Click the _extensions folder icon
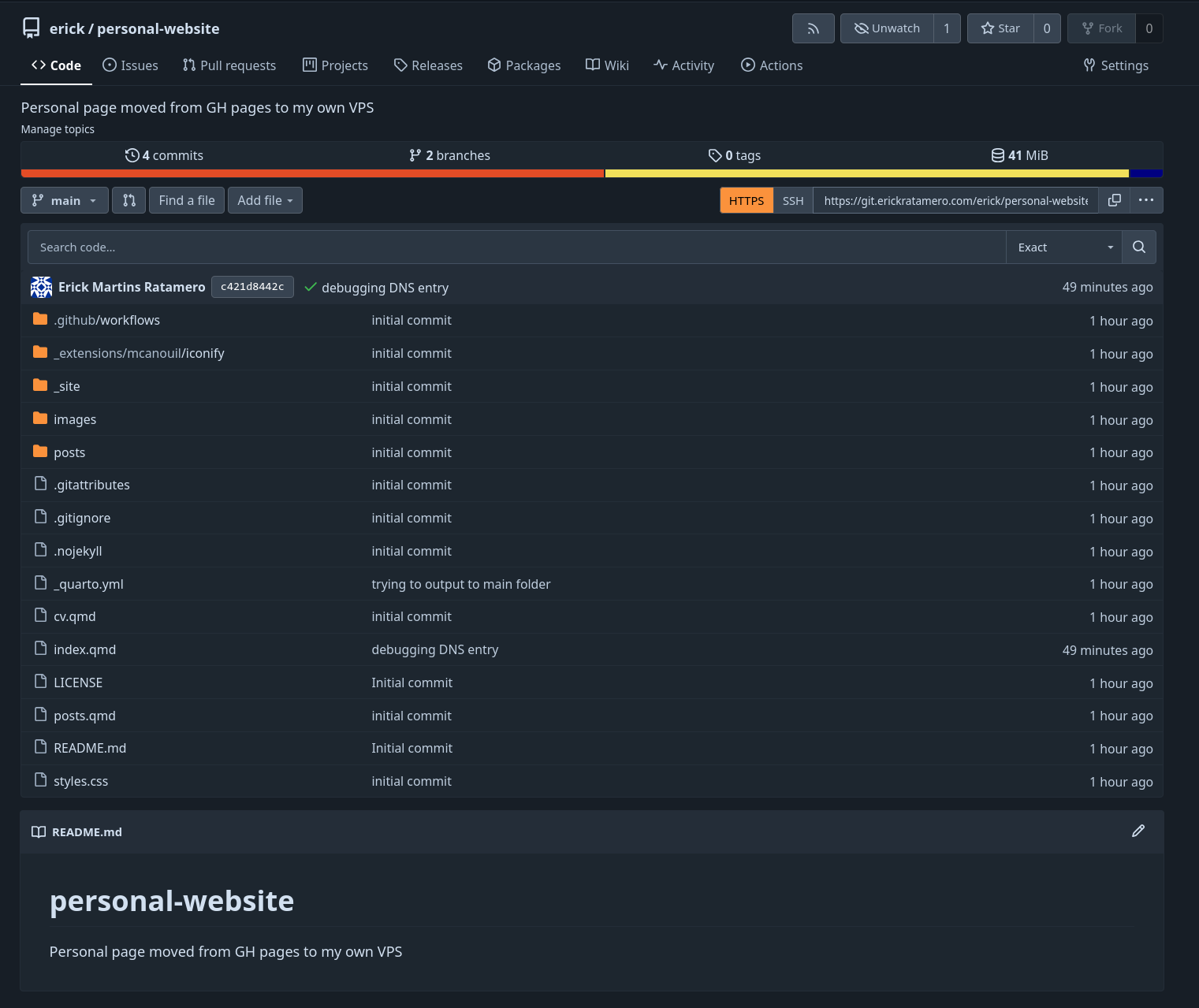Screen dimensions: 1199x1008 pyautogui.click(x=40, y=352)
